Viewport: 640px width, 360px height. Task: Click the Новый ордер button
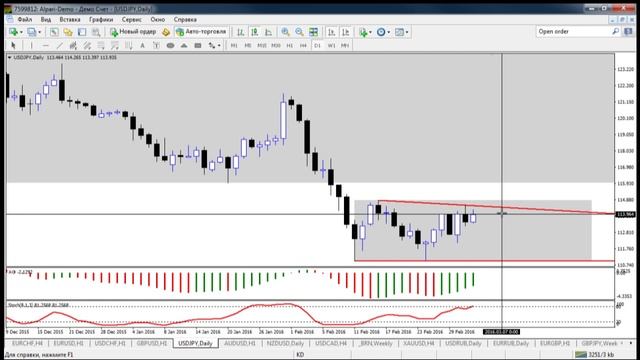(133, 32)
